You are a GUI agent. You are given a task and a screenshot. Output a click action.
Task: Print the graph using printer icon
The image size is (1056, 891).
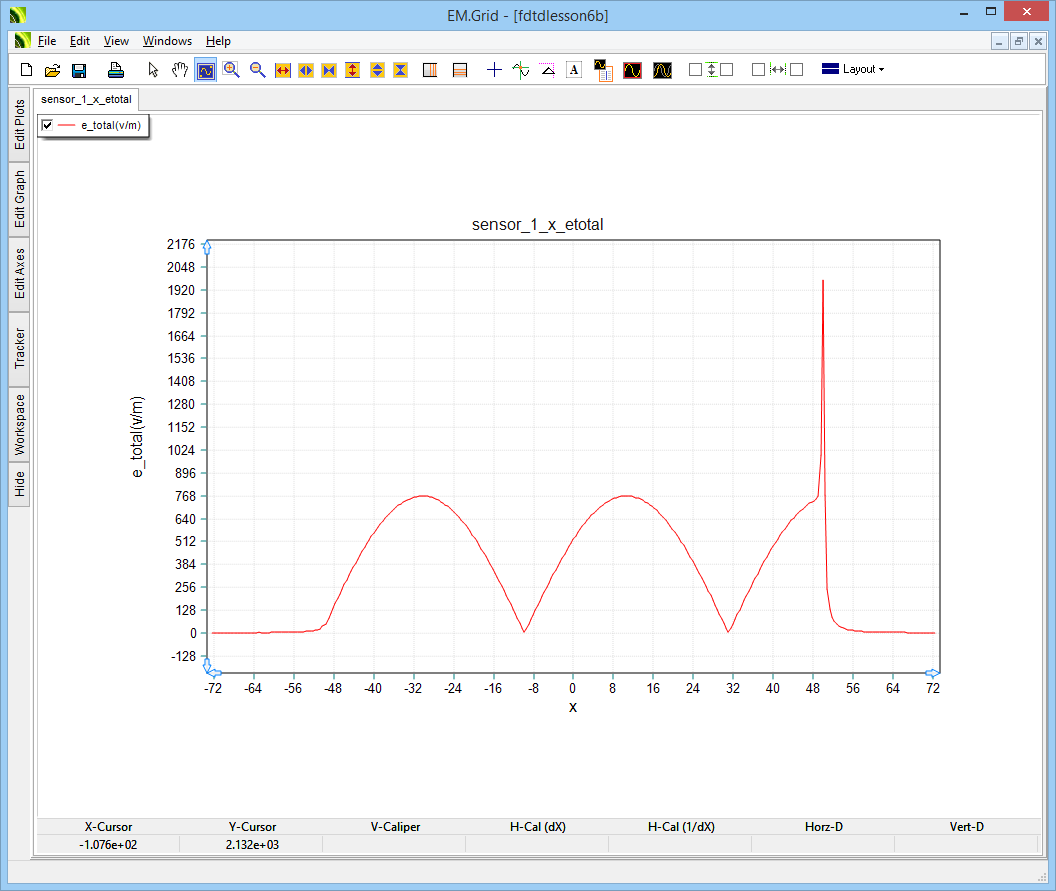[x=116, y=70]
